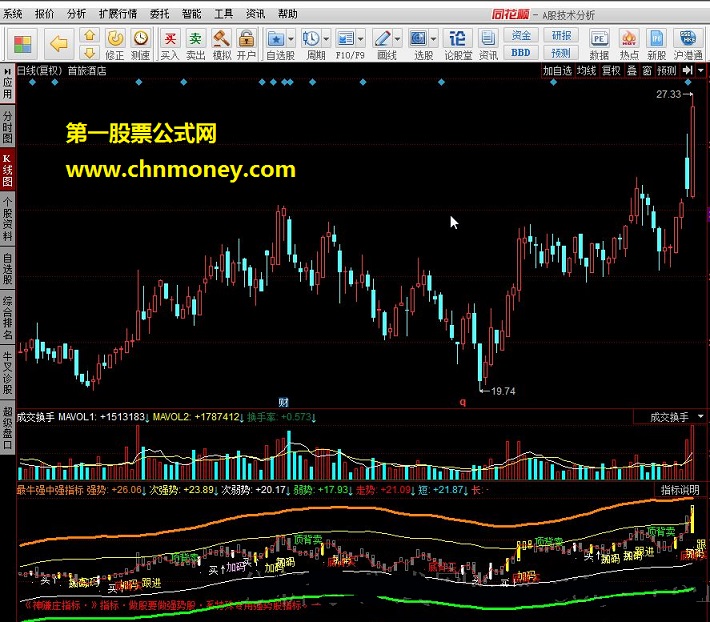Open 指标说明 indicator description
Viewport: 710px width, 622px height.
coord(681,489)
